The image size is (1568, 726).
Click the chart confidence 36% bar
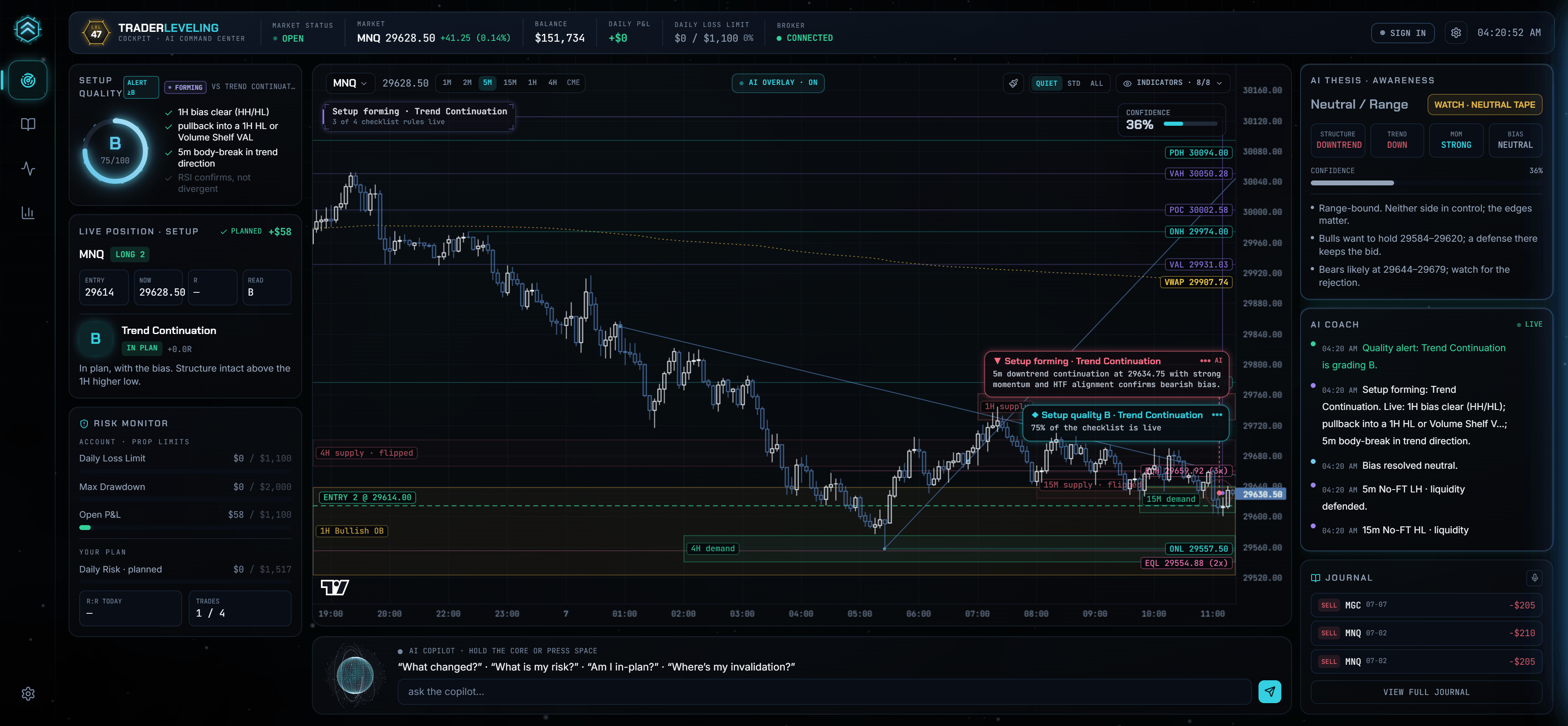click(x=1190, y=124)
